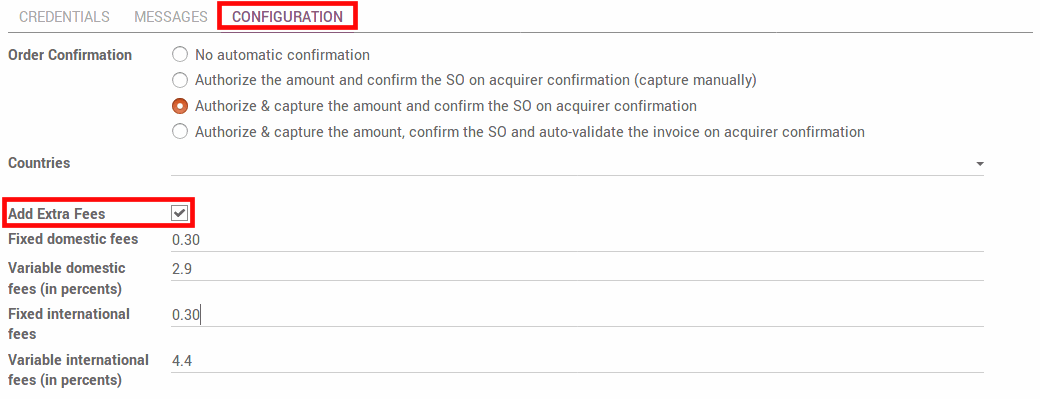The height and width of the screenshot is (399, 1040).
Task: Select Authorize & capture and confirm SO option
Action: coord(180,106)
